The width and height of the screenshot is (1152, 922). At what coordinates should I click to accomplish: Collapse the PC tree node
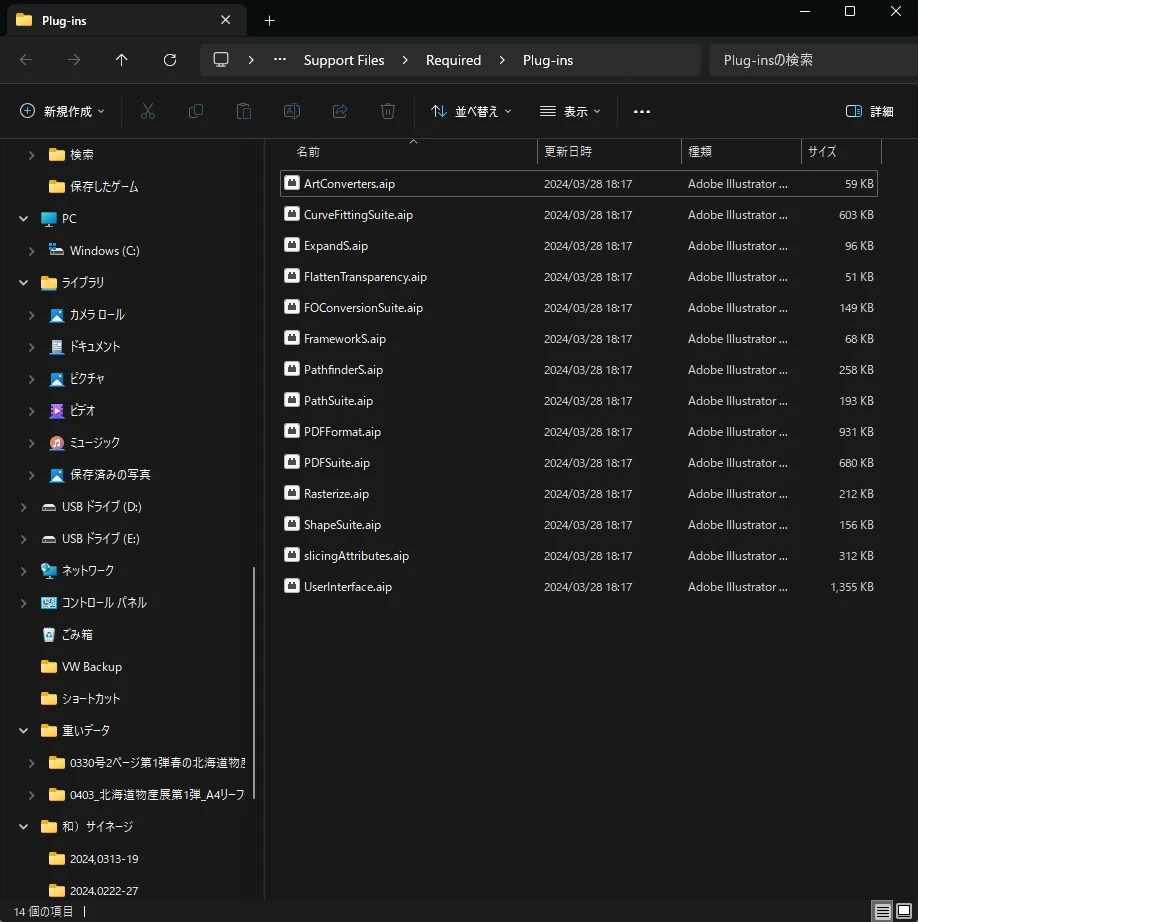pos(24,218)
